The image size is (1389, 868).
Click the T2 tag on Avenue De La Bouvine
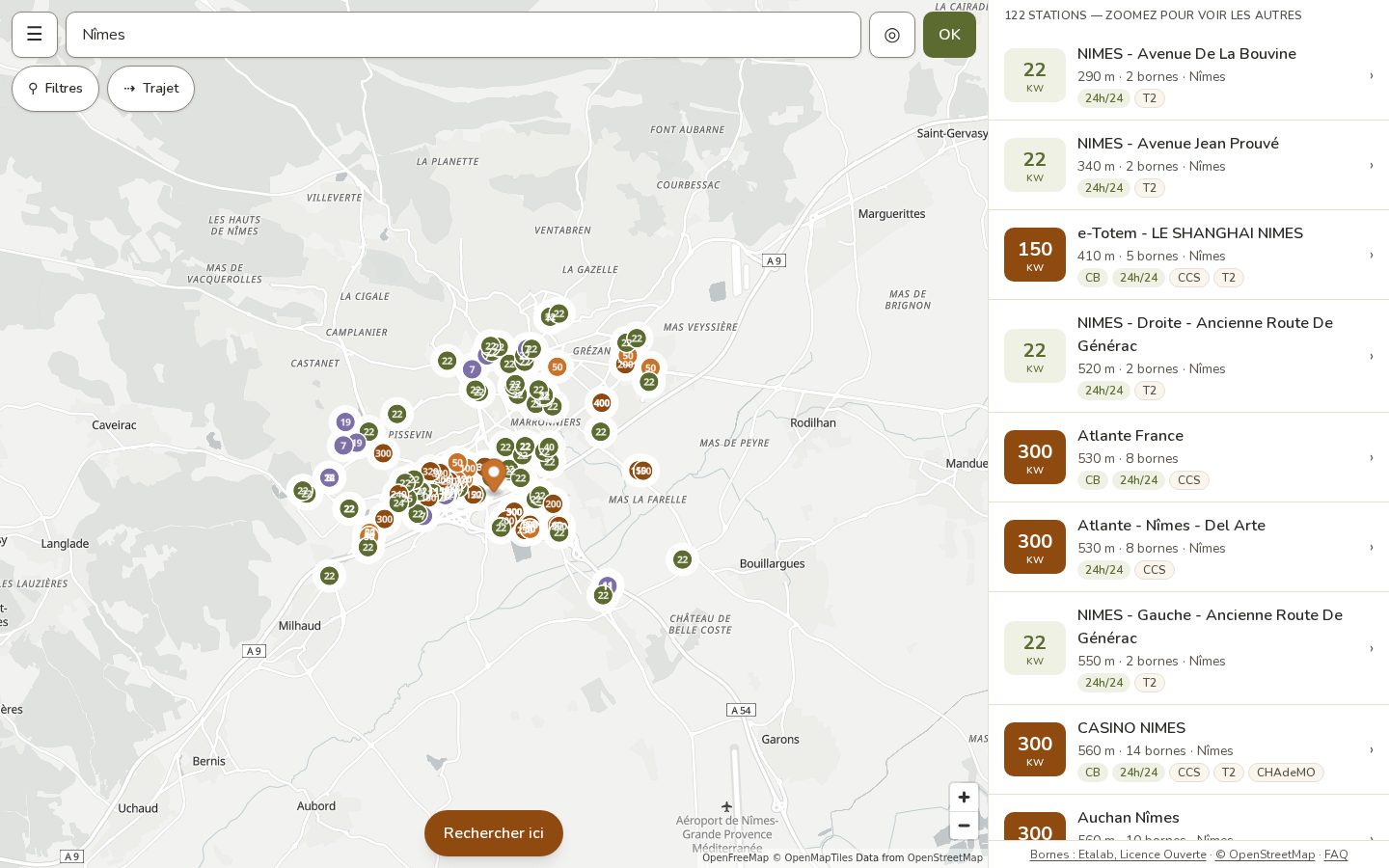coord(1150,98)
